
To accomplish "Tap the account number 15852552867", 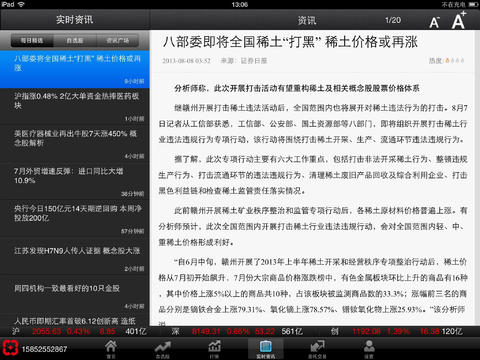I will point(44,349).
